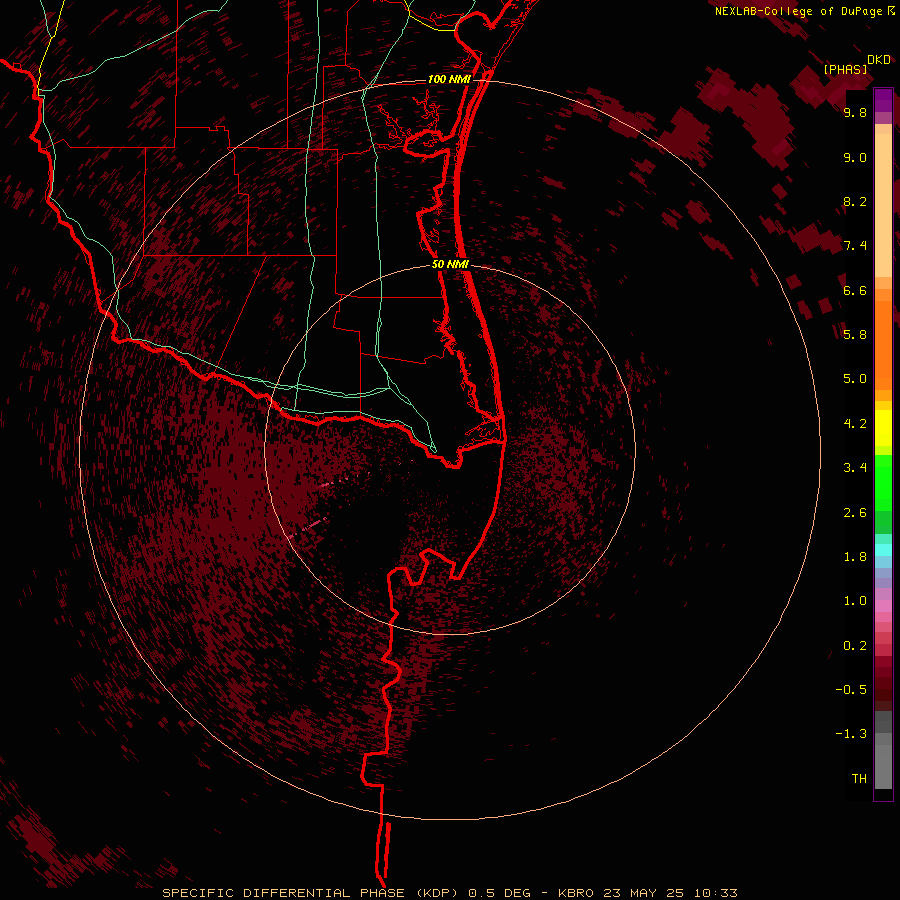This screenshot has width=900, height=900.
Task: Click the [PHAS] label near the legend
Action: pyautogui.click(x=845, y=69)
